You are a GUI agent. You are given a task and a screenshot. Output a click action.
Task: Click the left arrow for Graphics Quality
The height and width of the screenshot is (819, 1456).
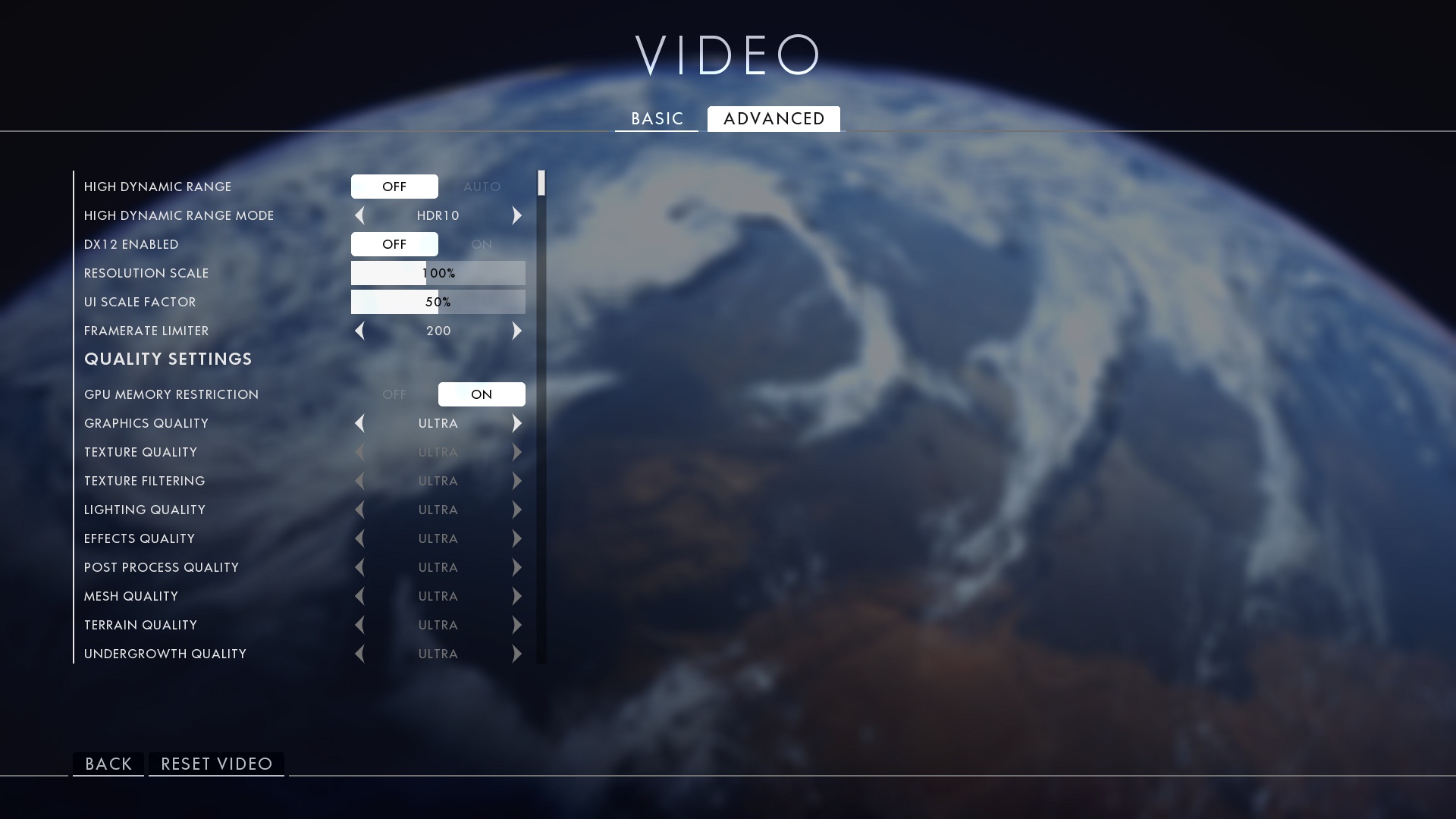[x=360, y=423]
